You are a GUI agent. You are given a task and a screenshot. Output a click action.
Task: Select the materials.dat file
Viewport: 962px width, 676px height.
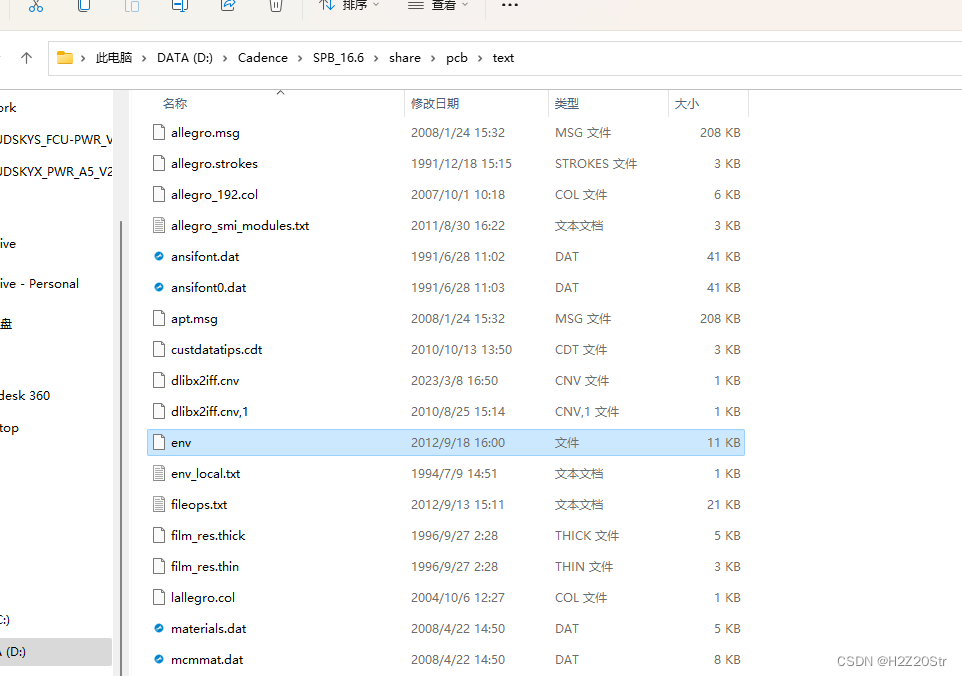click(208, 629)
